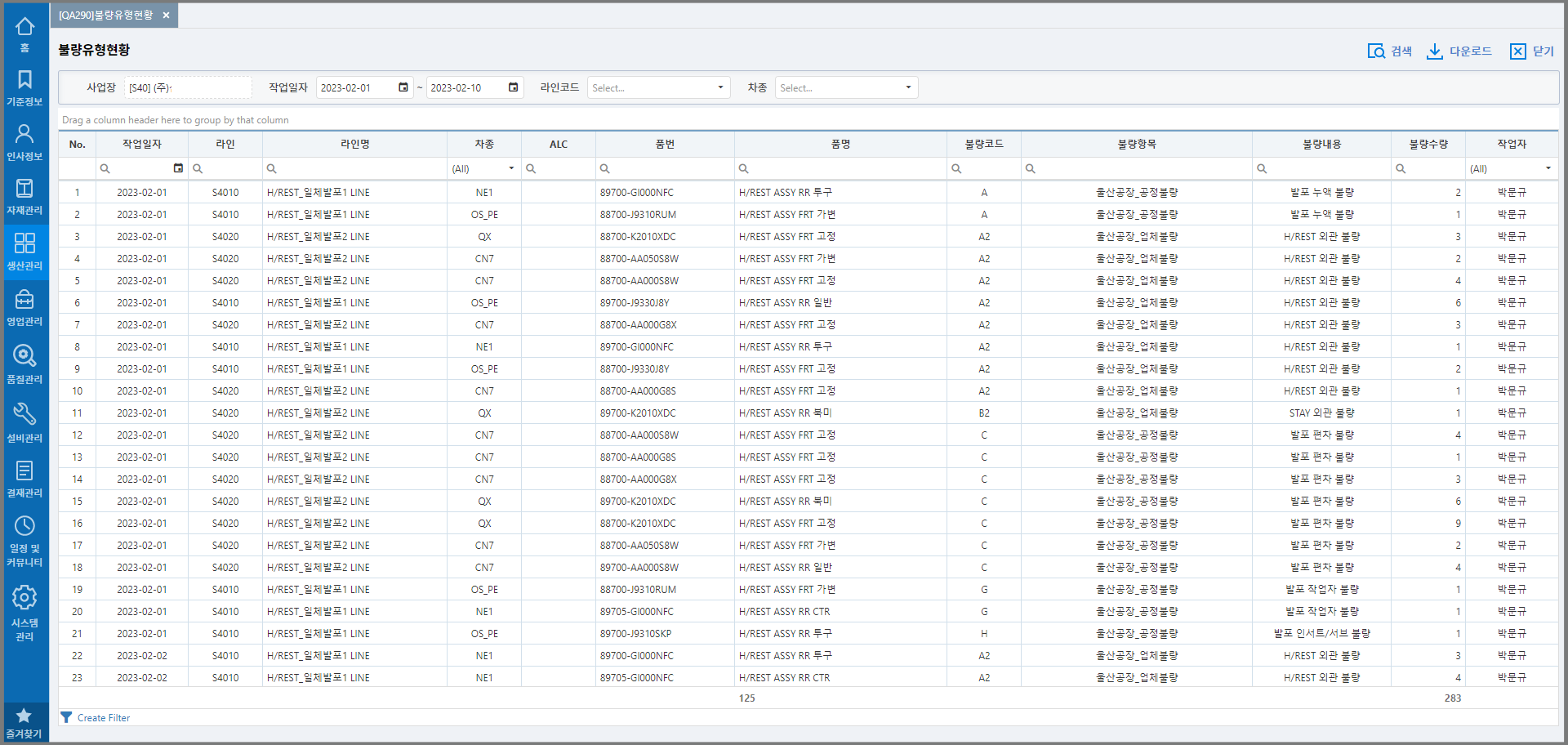Sort by 불량수량 column header
Viewport: 1568px width, 745px height.
click(1428, 144)
